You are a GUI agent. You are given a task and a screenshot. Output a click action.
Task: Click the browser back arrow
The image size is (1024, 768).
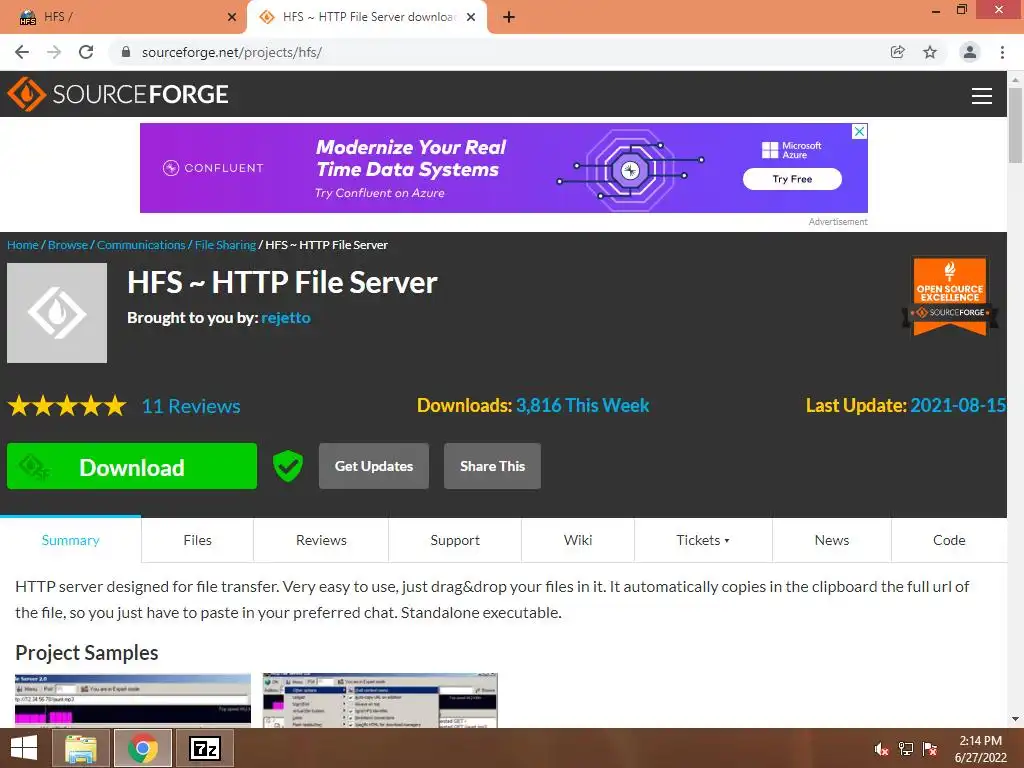click(22, 52)
